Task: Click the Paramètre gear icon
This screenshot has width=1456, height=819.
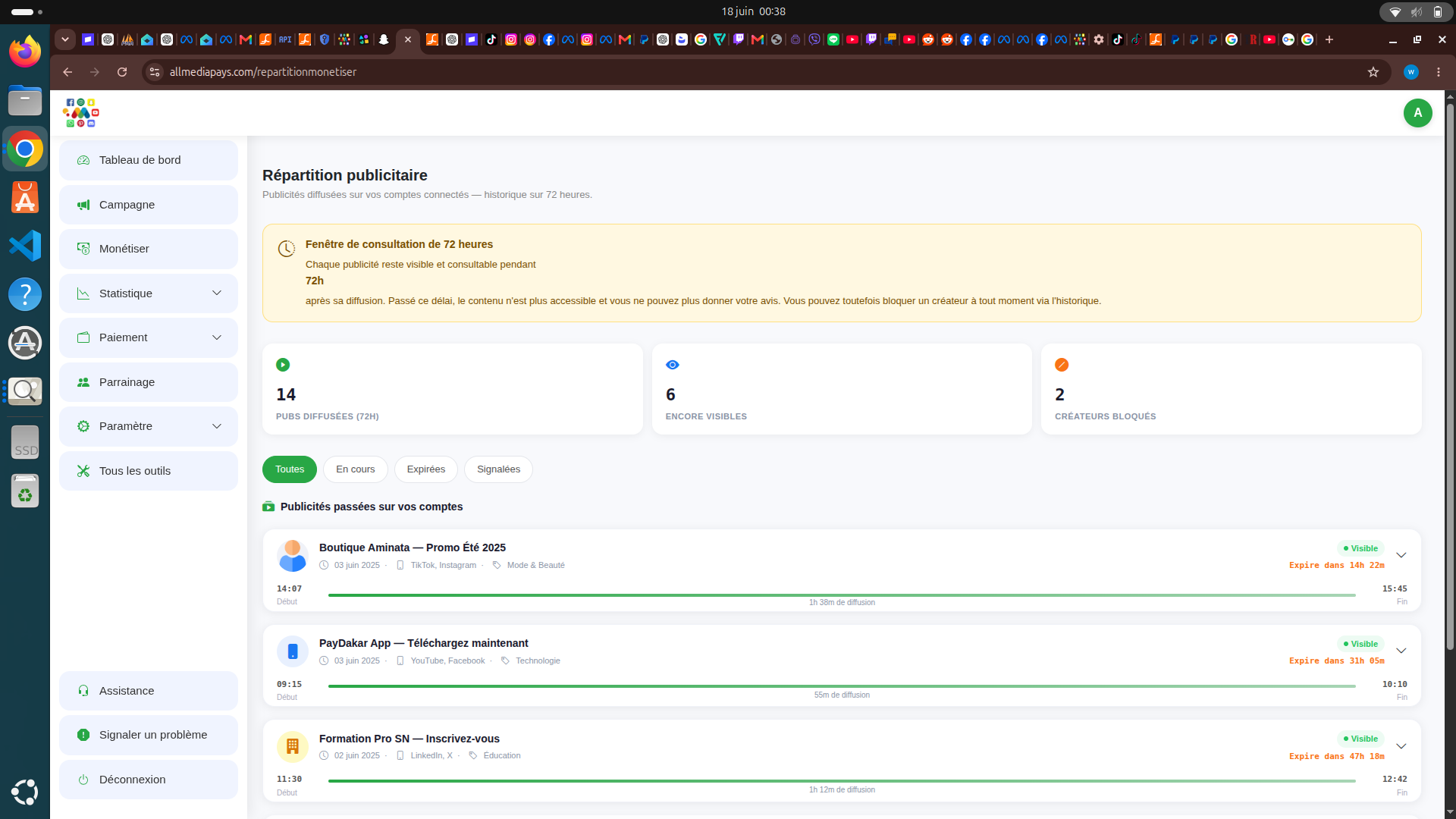Action: [x=83, y=426]
